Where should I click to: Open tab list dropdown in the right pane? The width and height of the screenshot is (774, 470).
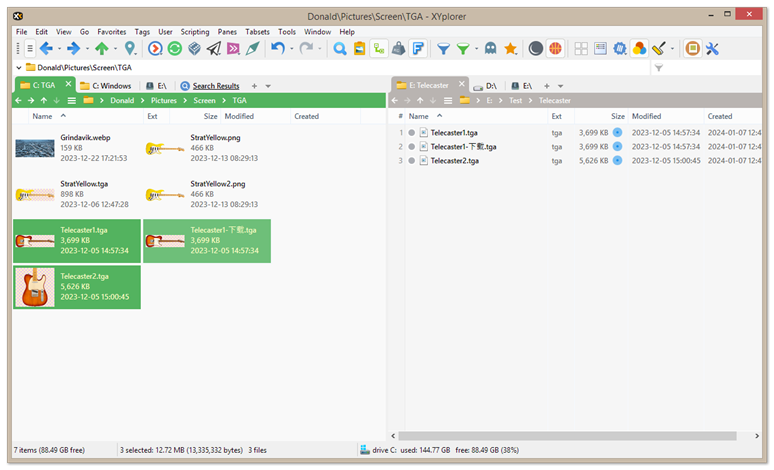click(x=561, y=86)
